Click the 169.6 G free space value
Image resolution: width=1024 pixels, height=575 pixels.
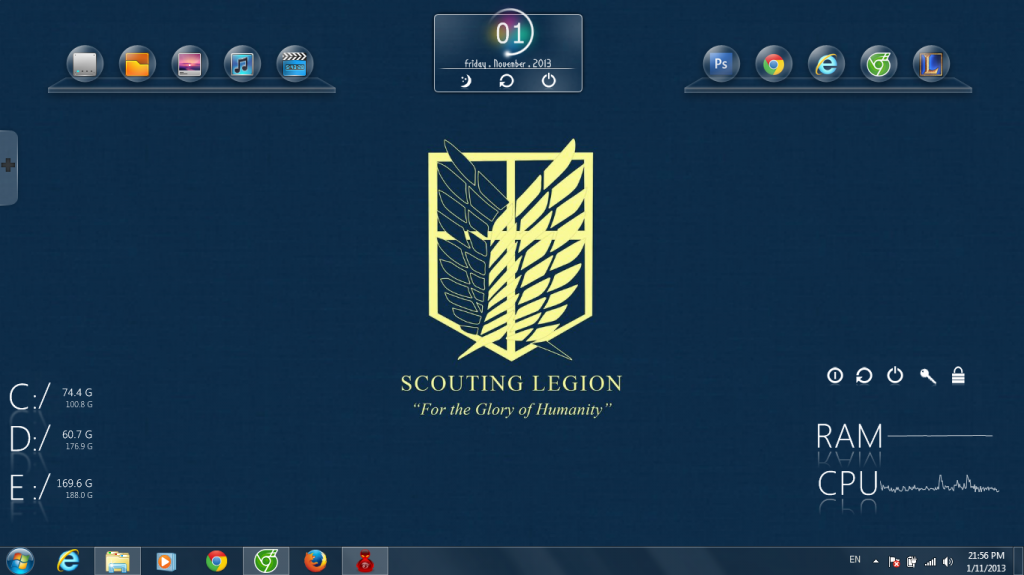pos(74,484)
